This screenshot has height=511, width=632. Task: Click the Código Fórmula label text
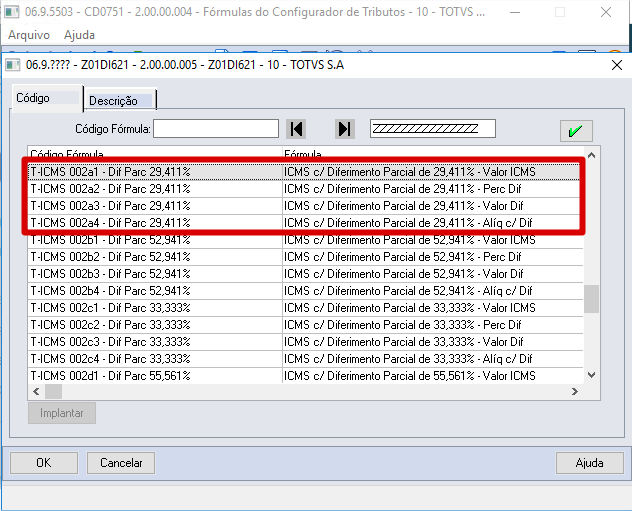112,129
